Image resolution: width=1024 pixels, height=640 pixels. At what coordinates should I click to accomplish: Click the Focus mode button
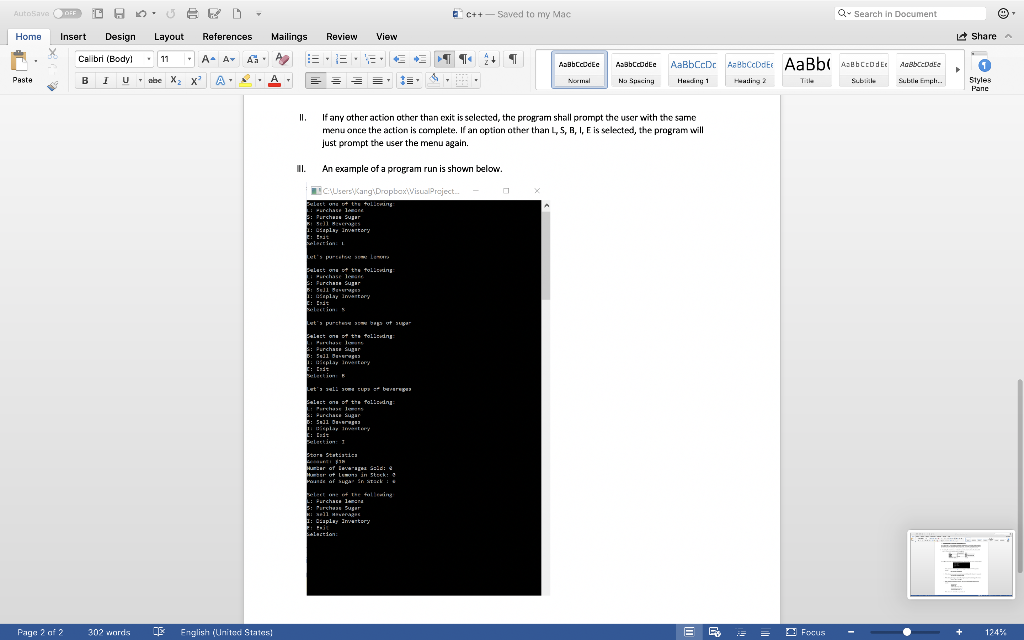[806, 632]
